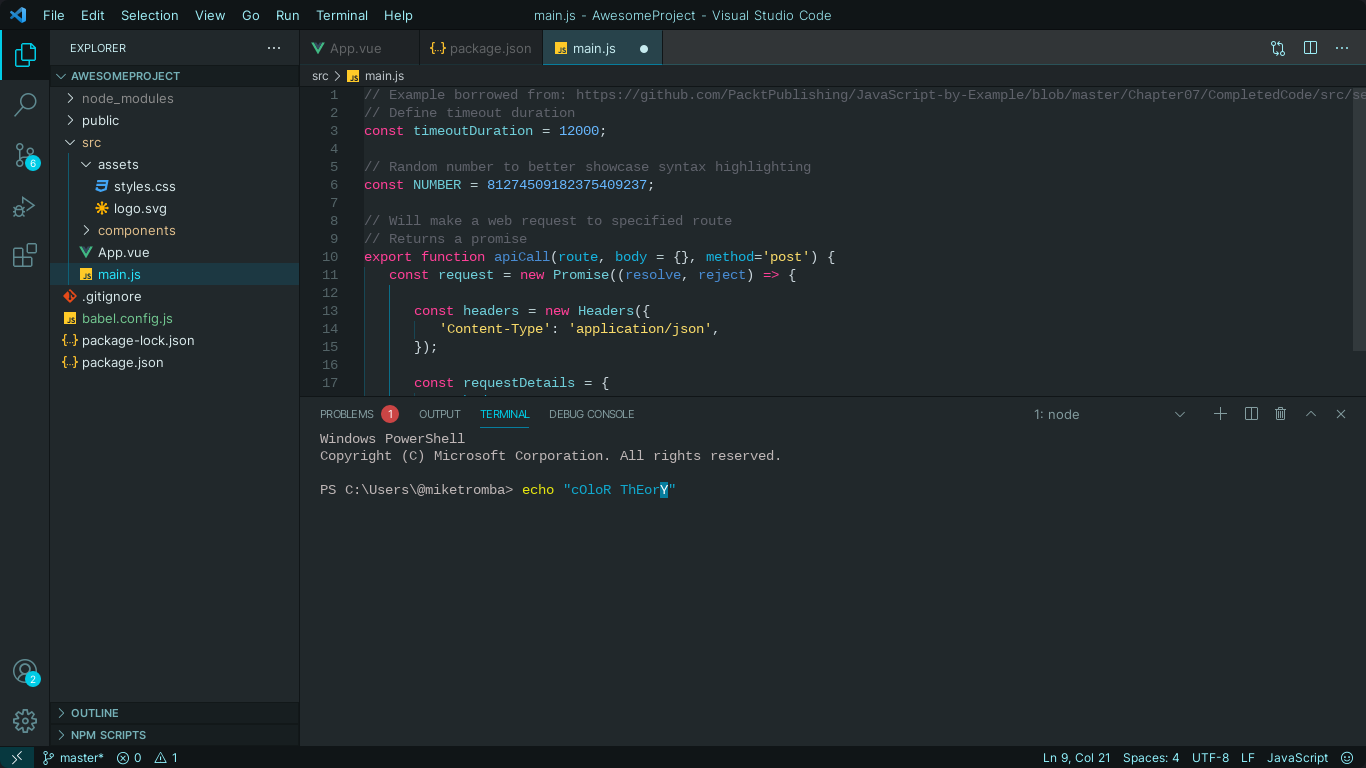Open Source Control view with 6 changes
Image resolution: width=1366 pixels, height=768 pixels.
tap(25, 155)
